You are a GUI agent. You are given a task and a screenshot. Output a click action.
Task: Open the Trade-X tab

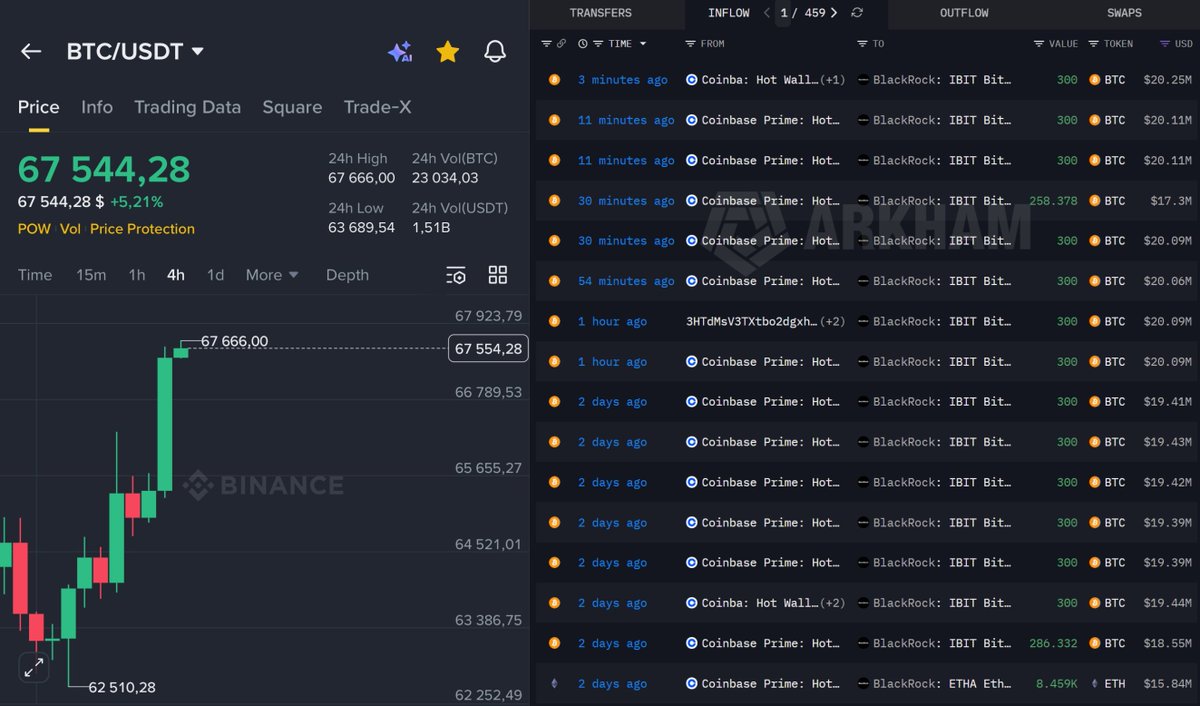click(377, 107)
